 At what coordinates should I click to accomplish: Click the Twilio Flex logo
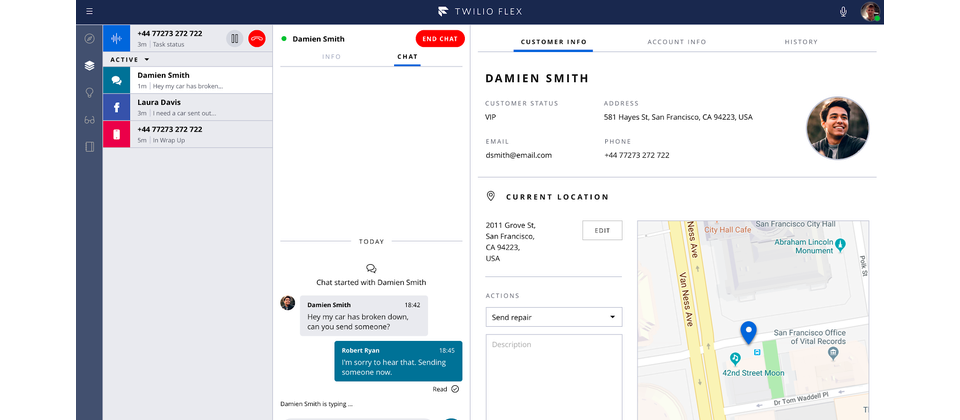pos(480,11)
